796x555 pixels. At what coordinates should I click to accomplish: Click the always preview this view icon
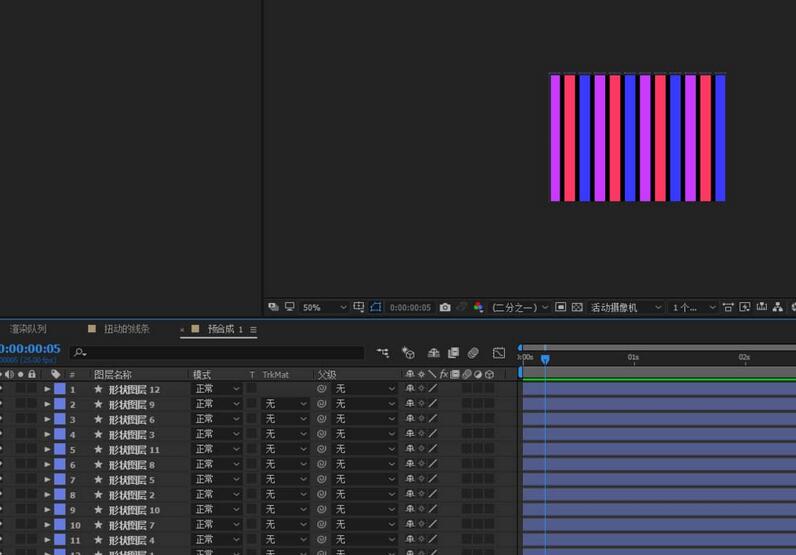click(x=273, y=307)
